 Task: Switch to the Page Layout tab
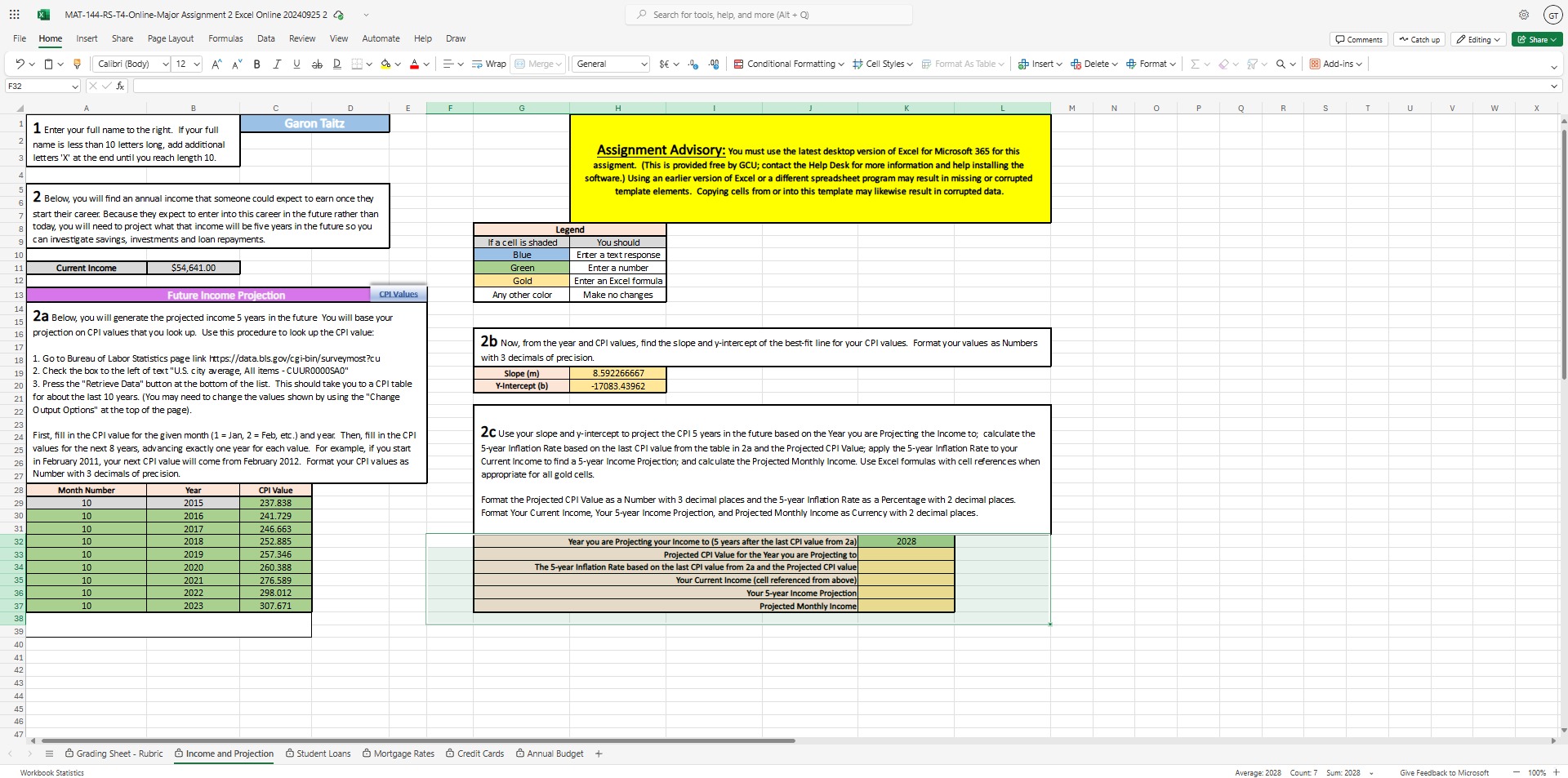coord(171,38)
